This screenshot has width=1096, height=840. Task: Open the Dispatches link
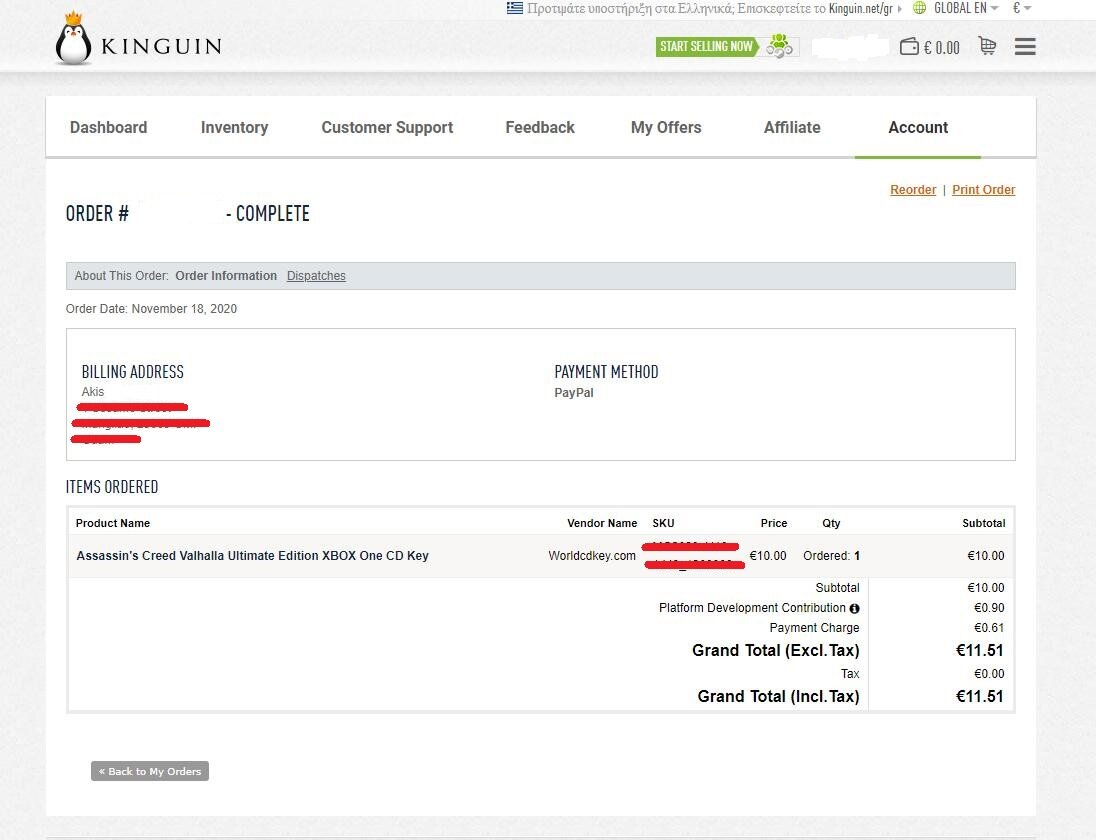[x=316, y=275]
